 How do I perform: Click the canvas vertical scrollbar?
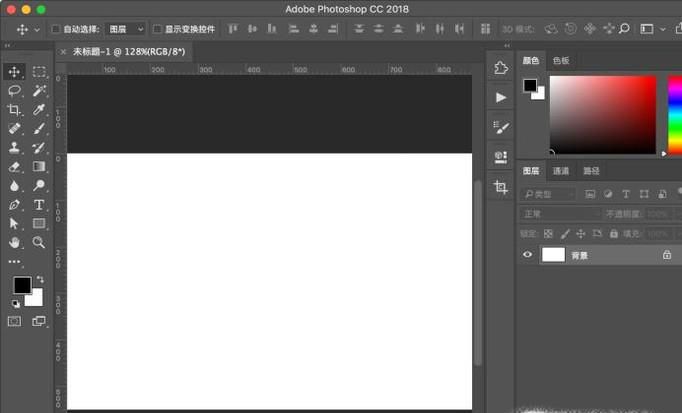pos(478,272)
